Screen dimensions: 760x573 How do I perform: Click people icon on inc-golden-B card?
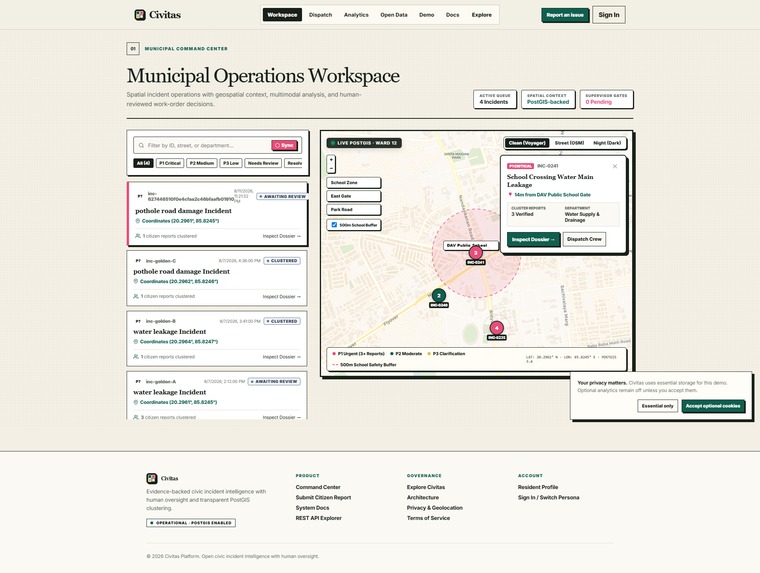(136, 357)
